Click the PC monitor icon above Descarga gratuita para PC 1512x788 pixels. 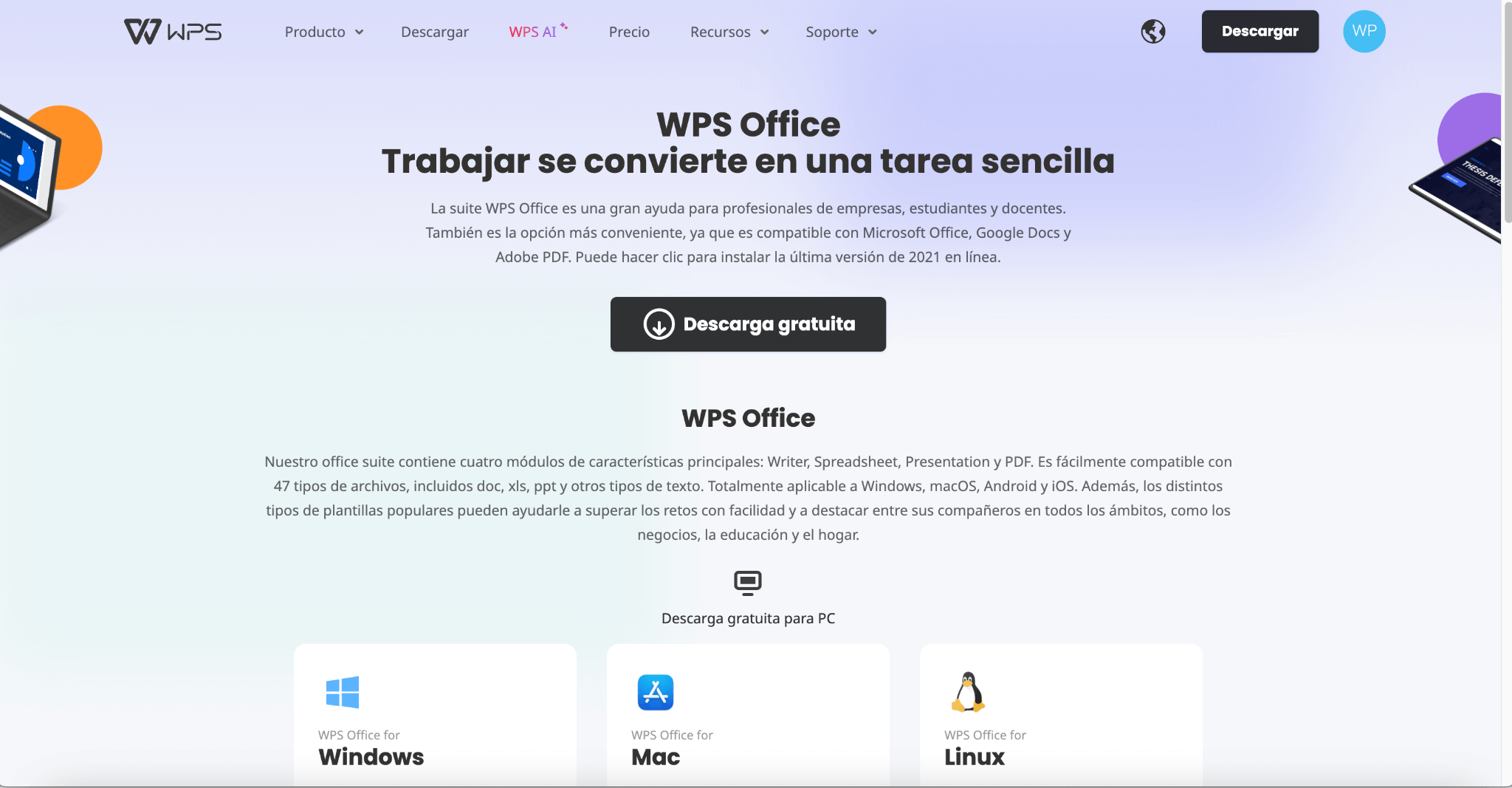(x=748, y=583)
